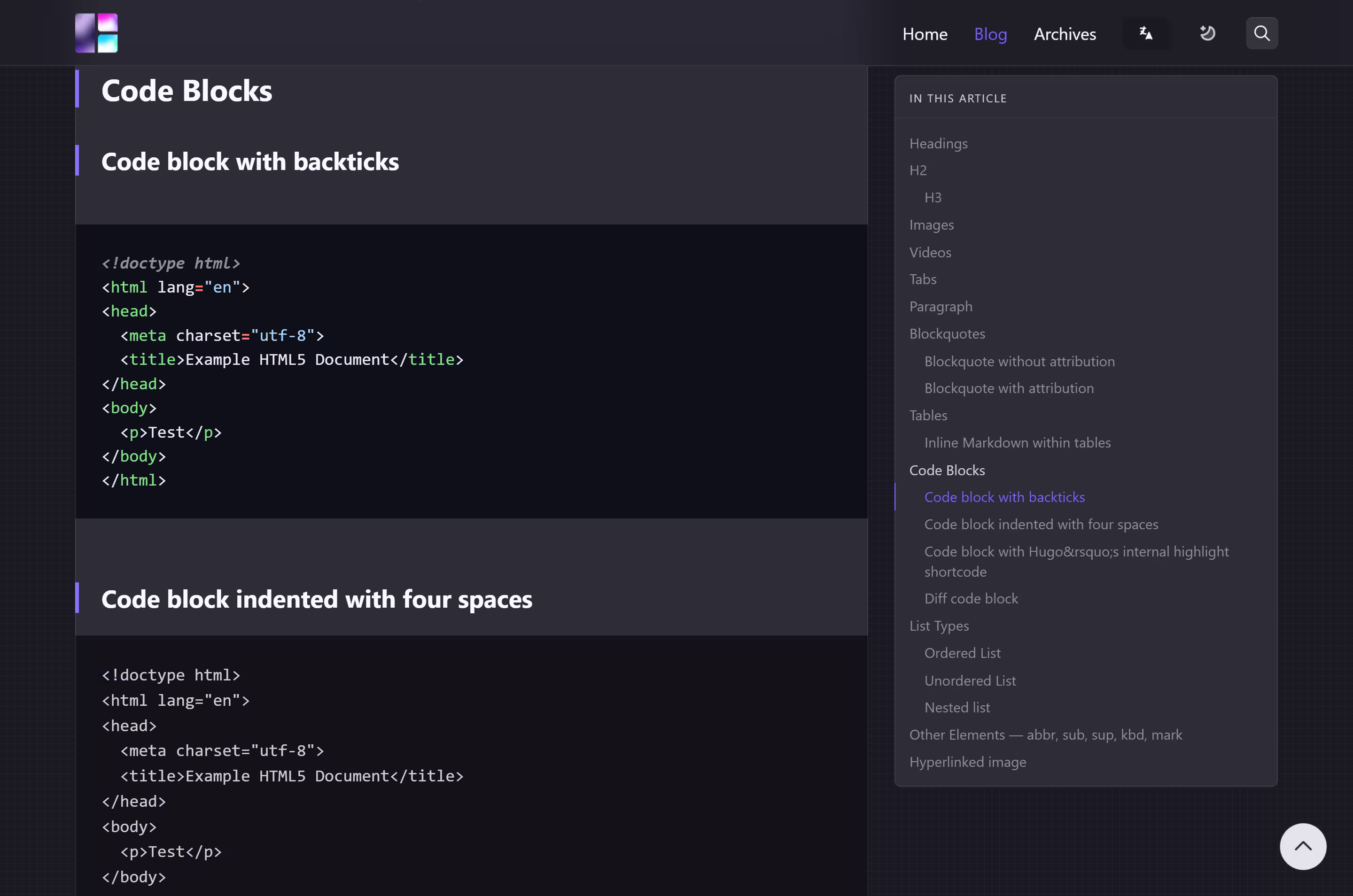Go to the Videos section

click(929, 252)
